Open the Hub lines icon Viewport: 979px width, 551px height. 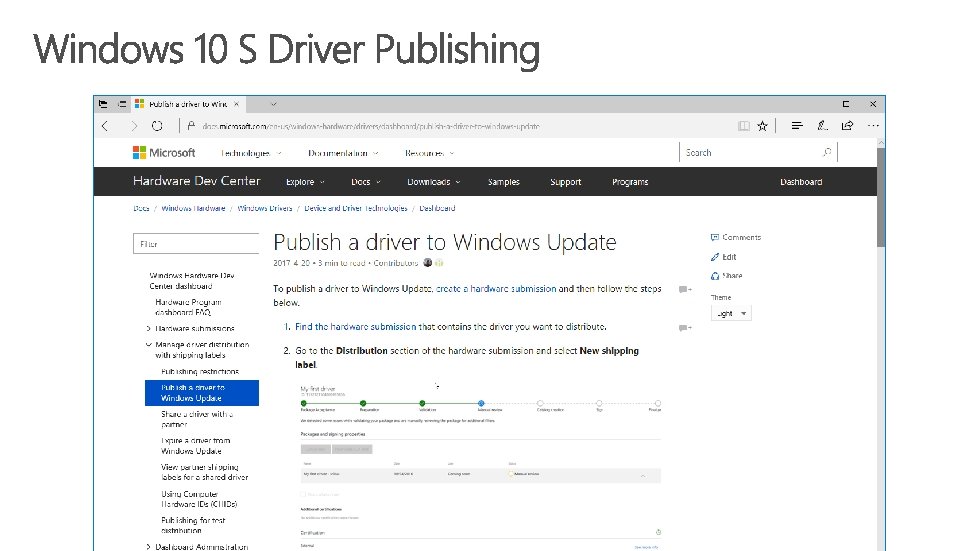[x=797, y=126]
